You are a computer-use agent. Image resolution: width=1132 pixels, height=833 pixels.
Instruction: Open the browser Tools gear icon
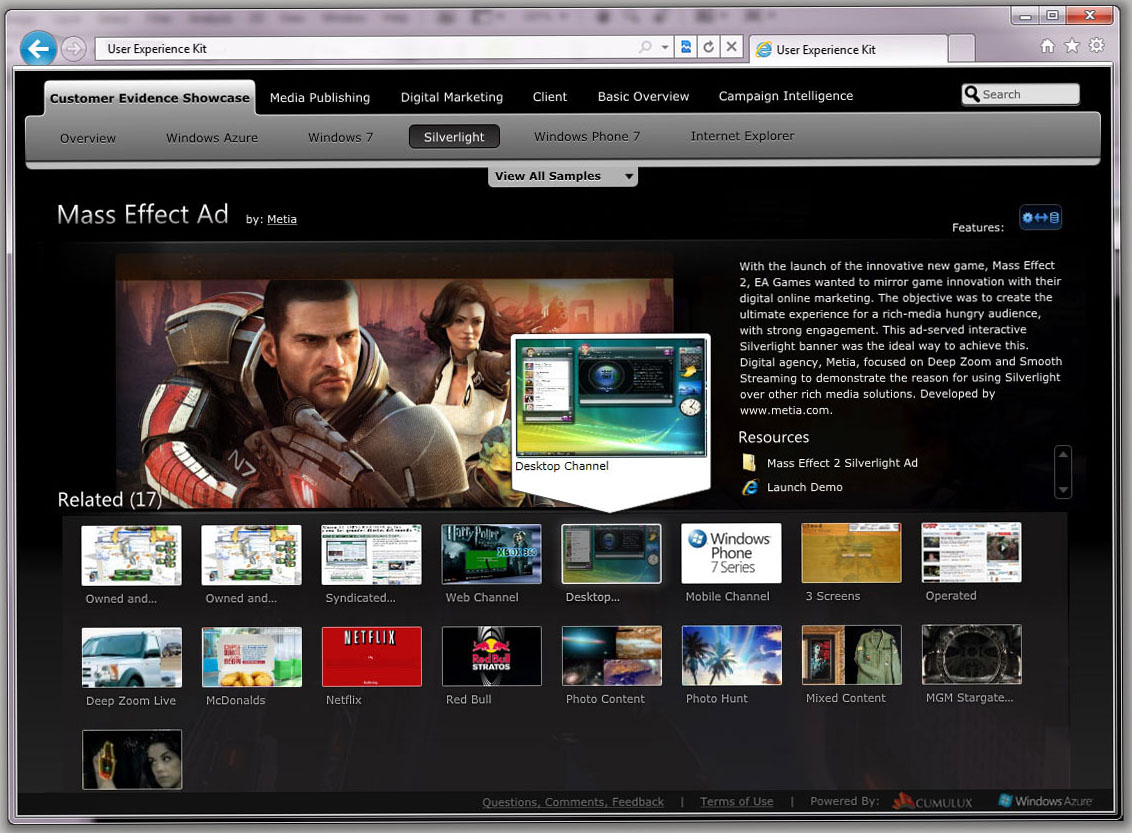[1097, 45]
